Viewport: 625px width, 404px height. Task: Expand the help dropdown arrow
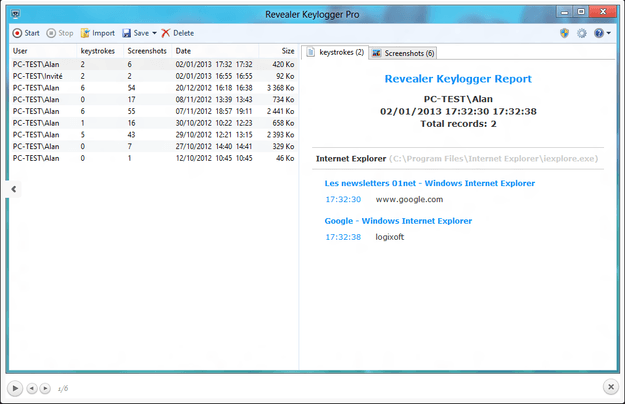tap(608, 33)
